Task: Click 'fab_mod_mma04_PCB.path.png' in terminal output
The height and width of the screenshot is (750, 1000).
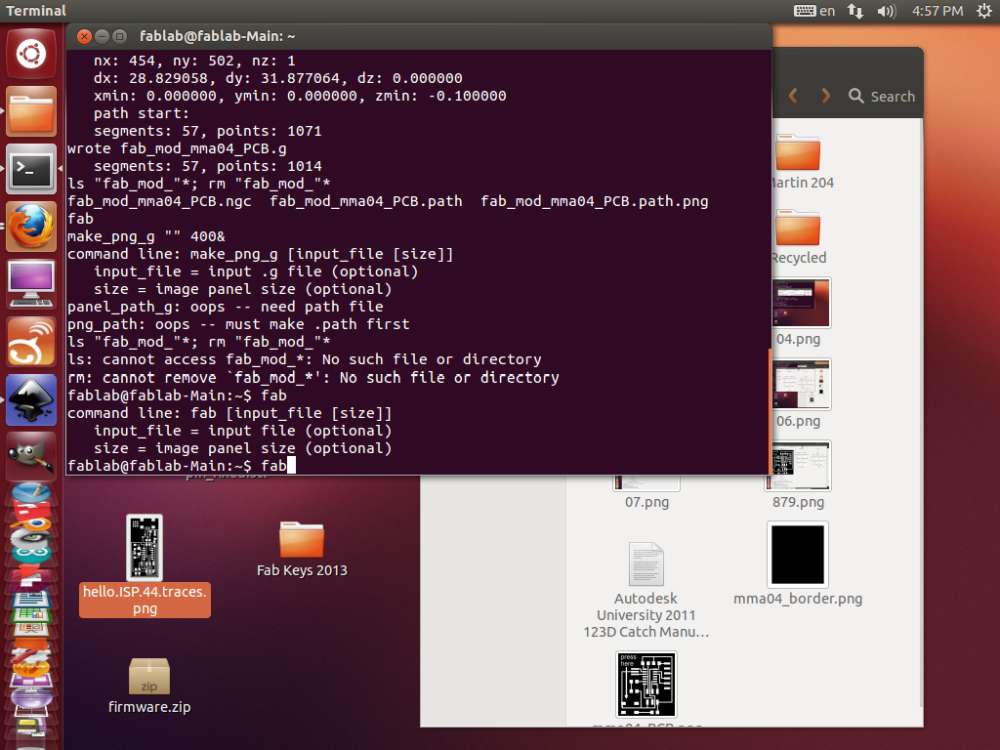Action: point(594,202)
